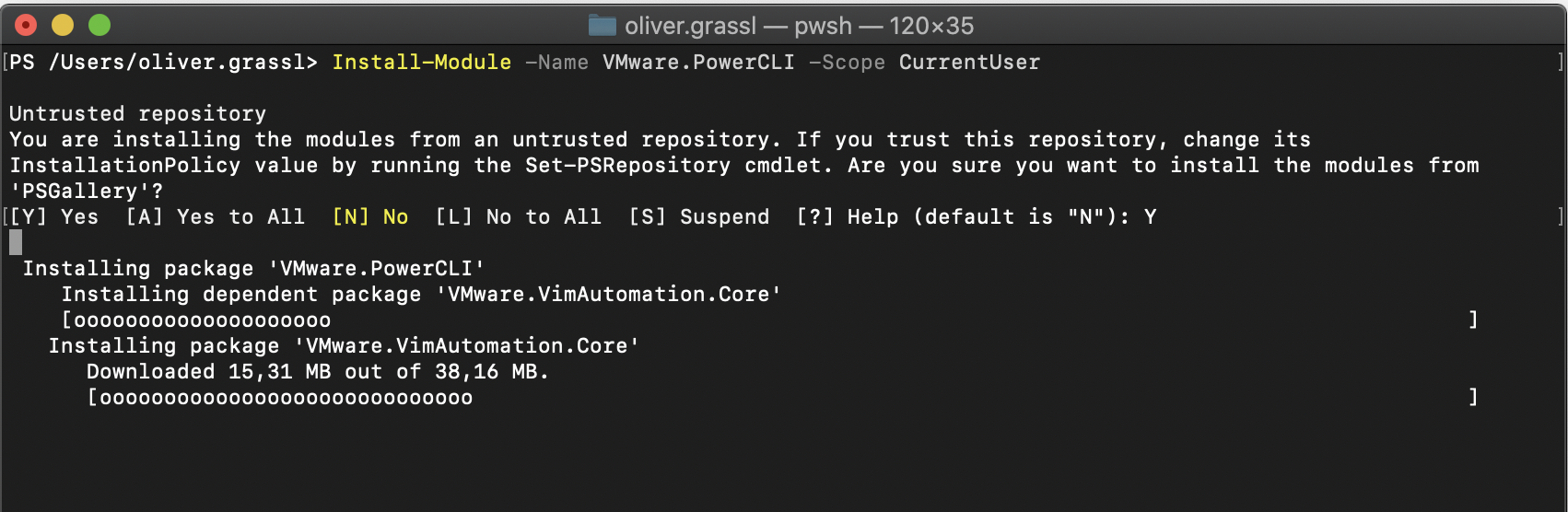Click the block cursor below the prompt

click(16, 242)
